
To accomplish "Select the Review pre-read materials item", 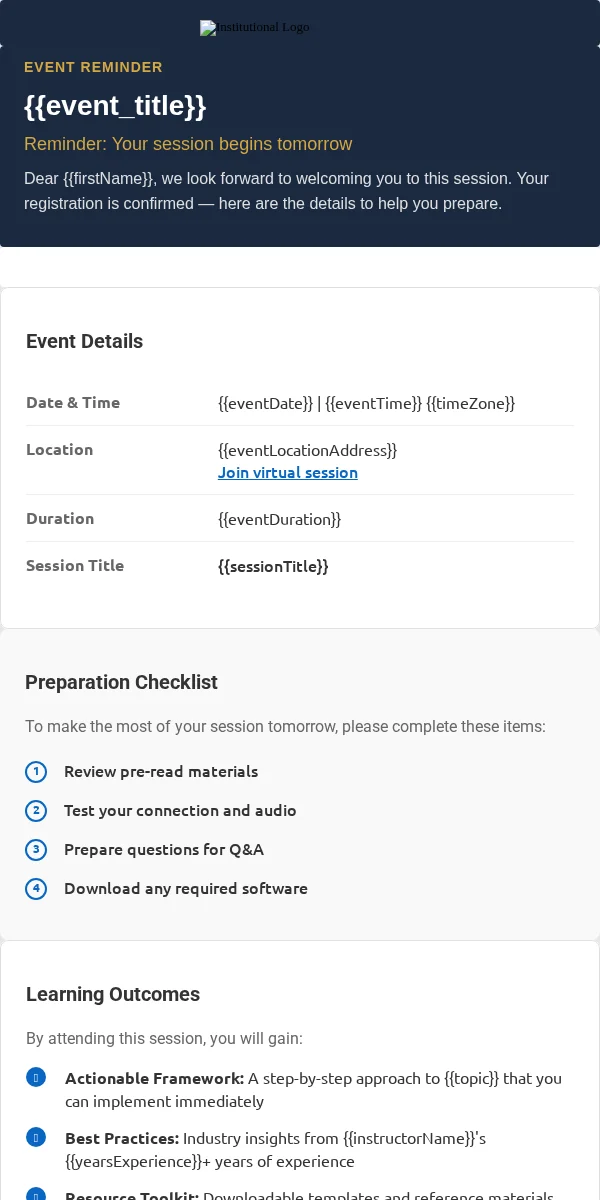I will pos(161,772).
